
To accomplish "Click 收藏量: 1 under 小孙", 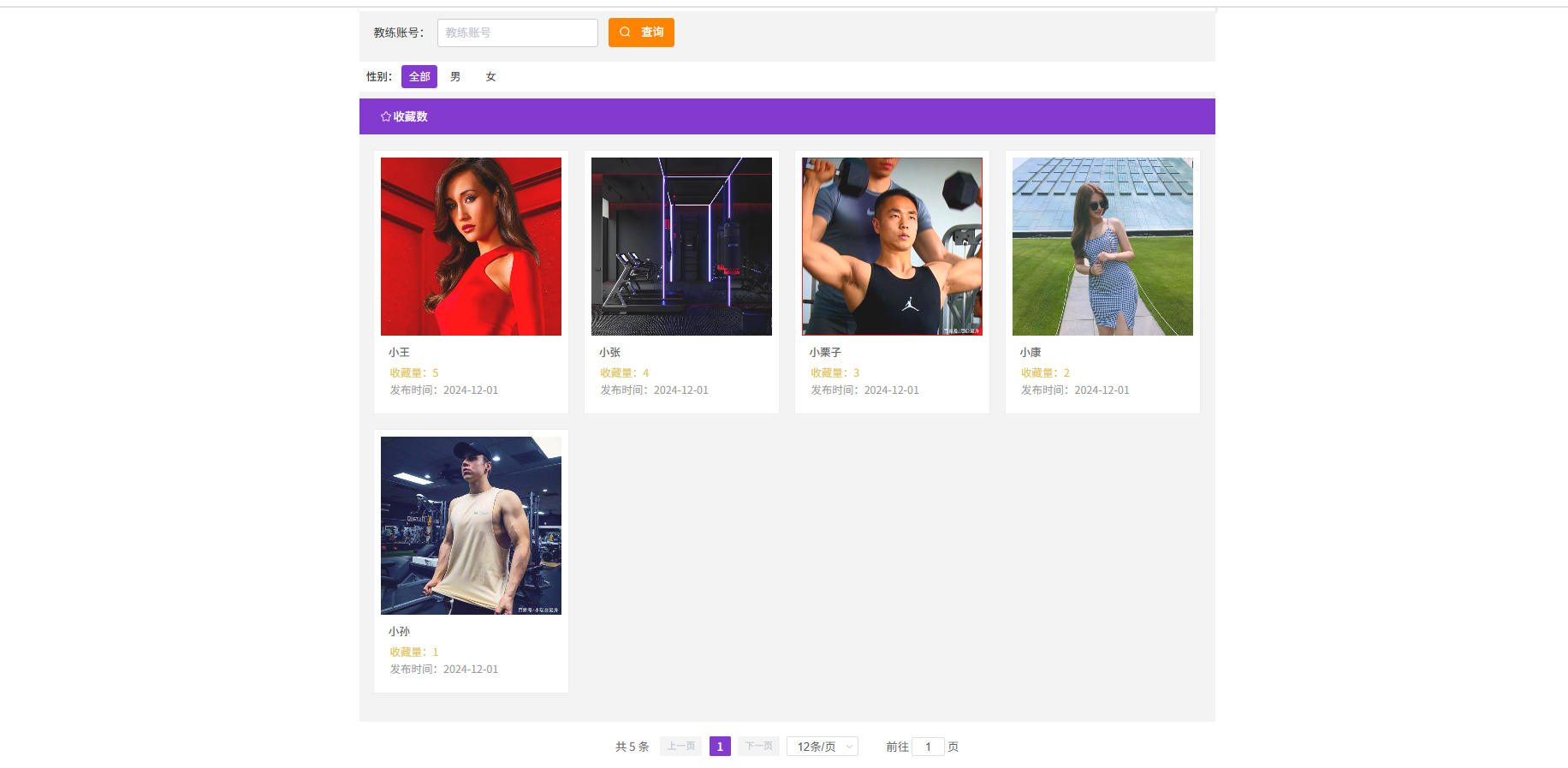I will coord(414,652).
